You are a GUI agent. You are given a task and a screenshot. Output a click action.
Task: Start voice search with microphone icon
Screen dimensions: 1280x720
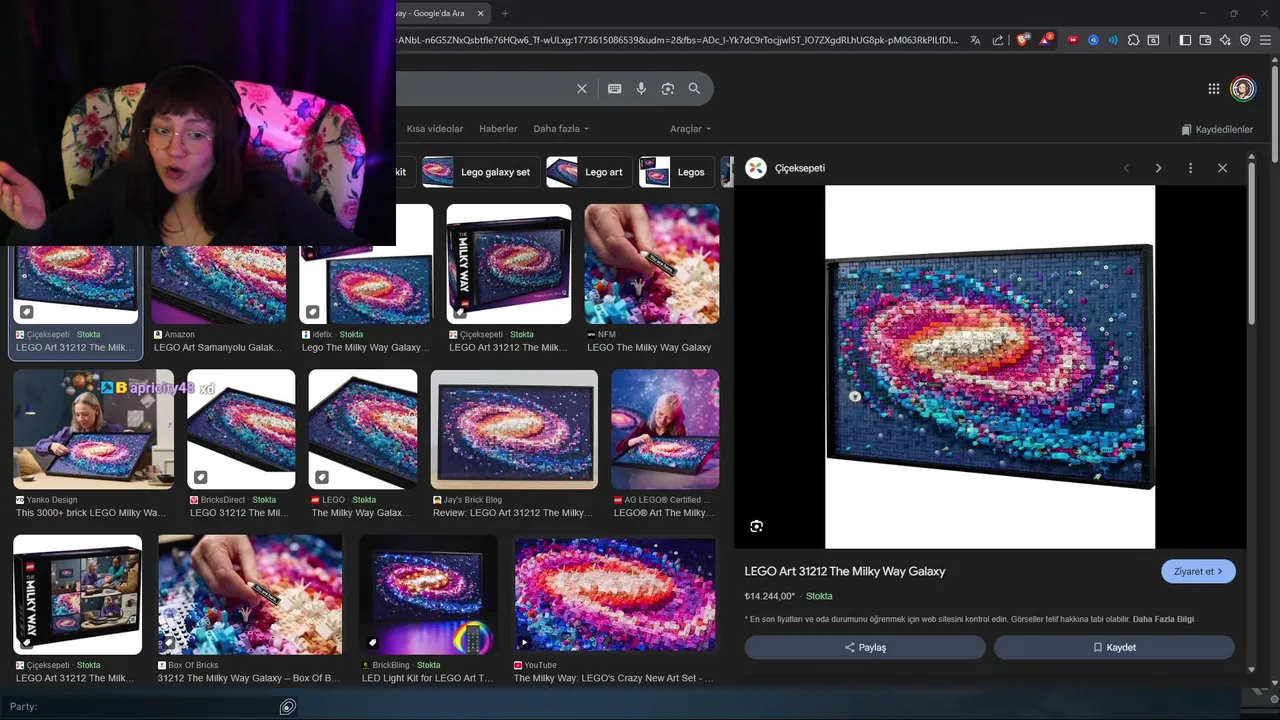tap(641, 89)
